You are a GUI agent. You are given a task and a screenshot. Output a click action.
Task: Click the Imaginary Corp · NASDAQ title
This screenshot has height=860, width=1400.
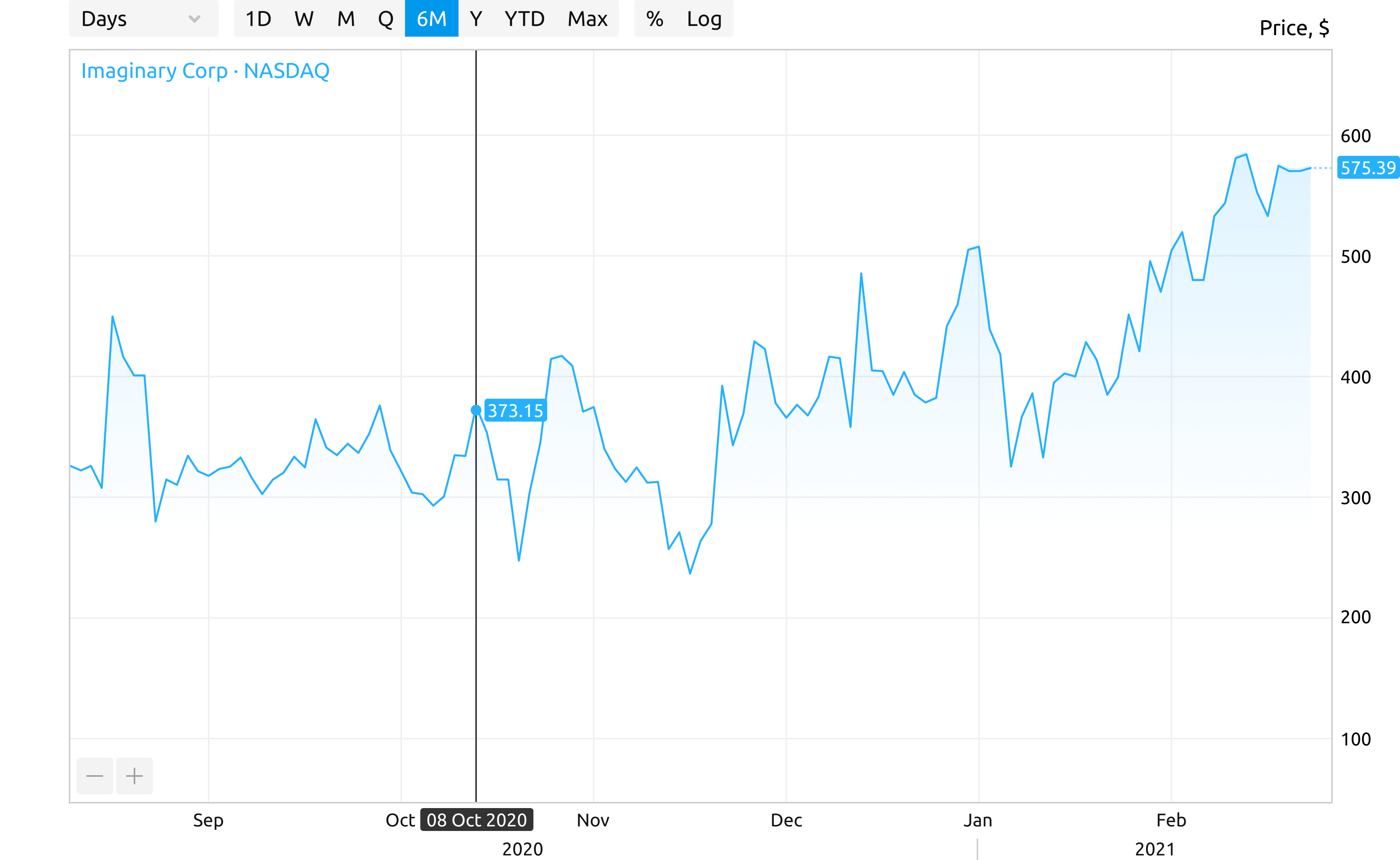coord(205,71)
